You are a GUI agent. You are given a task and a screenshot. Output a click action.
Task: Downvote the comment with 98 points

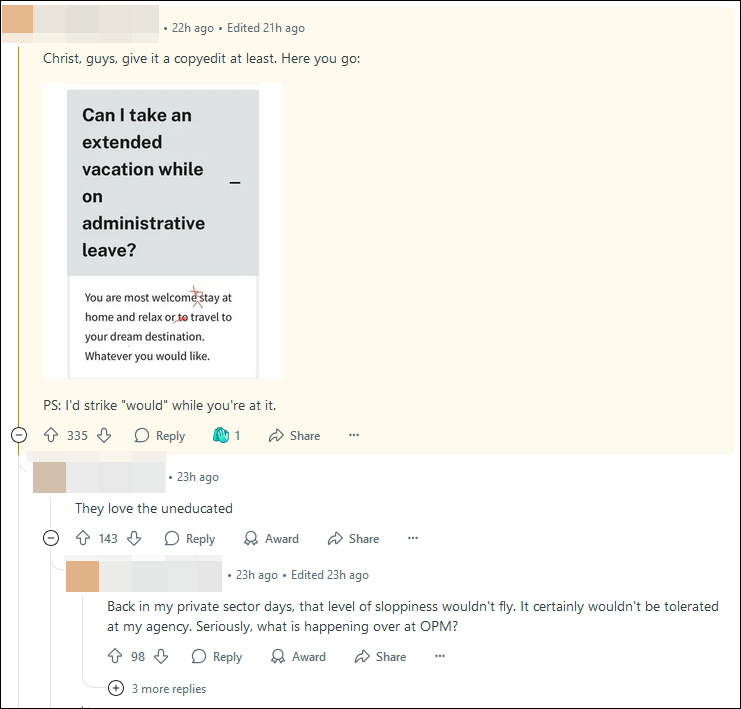[x=161, y=657]
